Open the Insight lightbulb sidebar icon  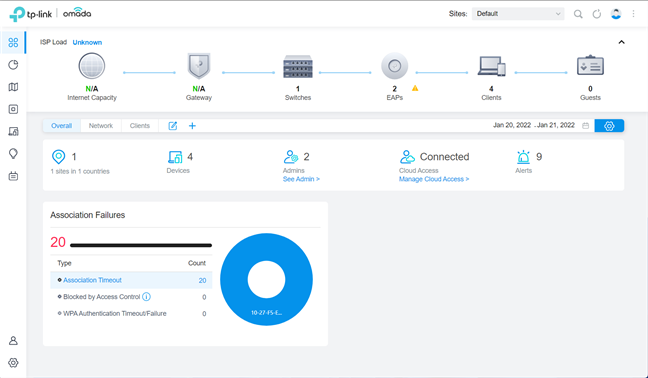[x=13, y=154]
